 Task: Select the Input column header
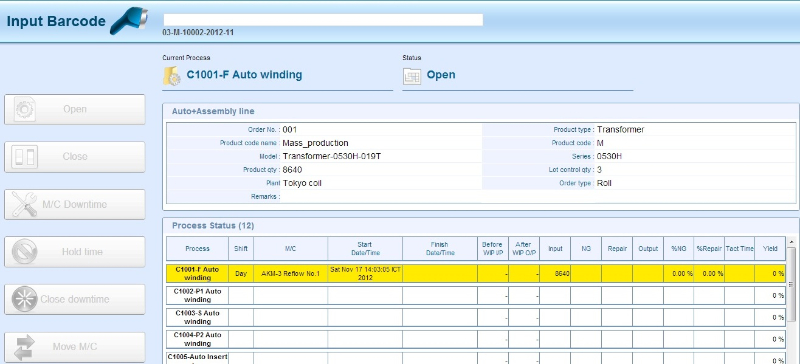tap(555, 249)
